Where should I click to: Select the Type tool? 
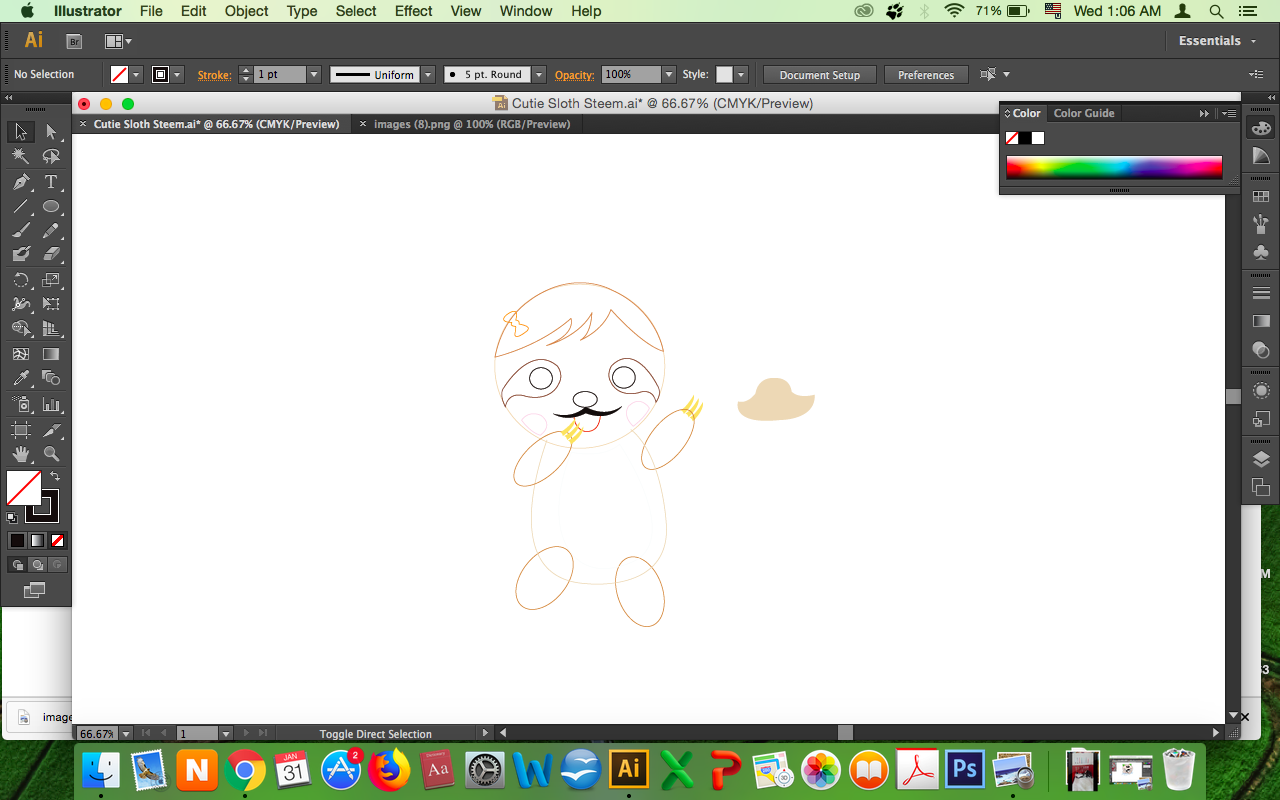point(51,182)
